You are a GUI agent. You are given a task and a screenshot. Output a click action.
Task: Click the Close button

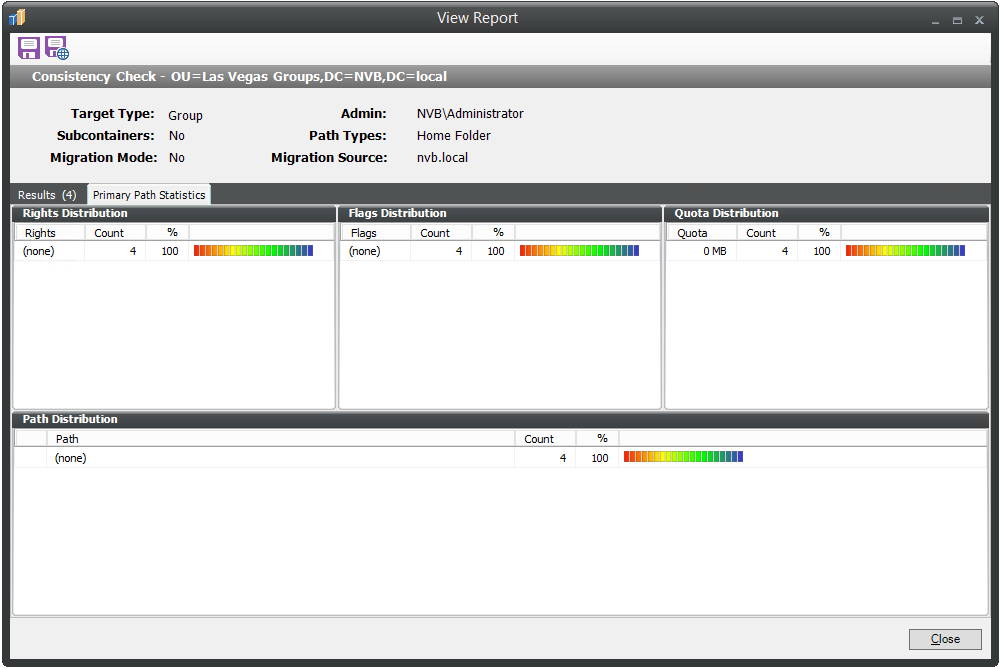tap(945, 639)
